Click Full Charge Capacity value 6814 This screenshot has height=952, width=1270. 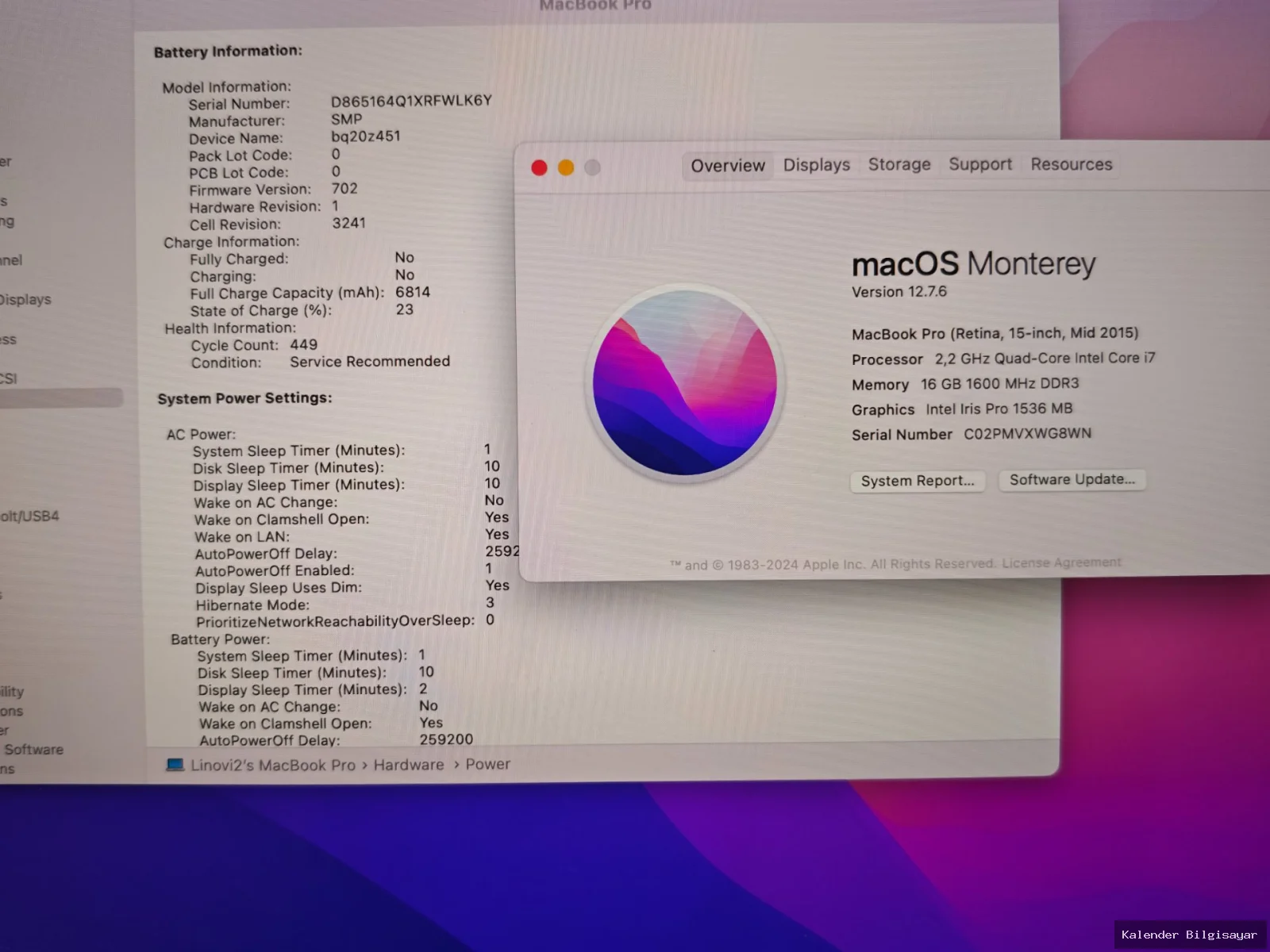[x=413, y=292]
